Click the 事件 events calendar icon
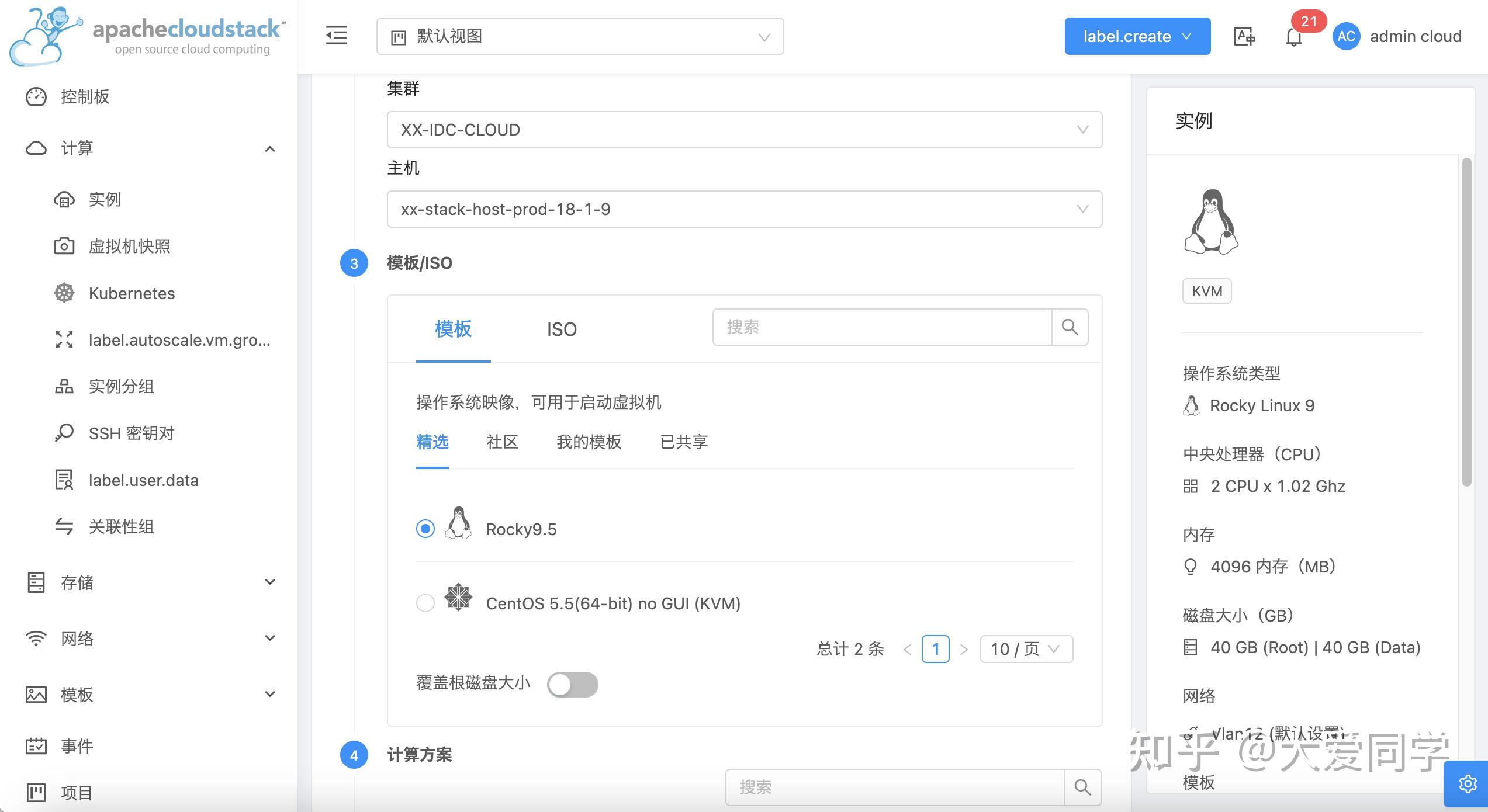The width and height of the screenshot is (1488, 812). (x=36, y=745)
